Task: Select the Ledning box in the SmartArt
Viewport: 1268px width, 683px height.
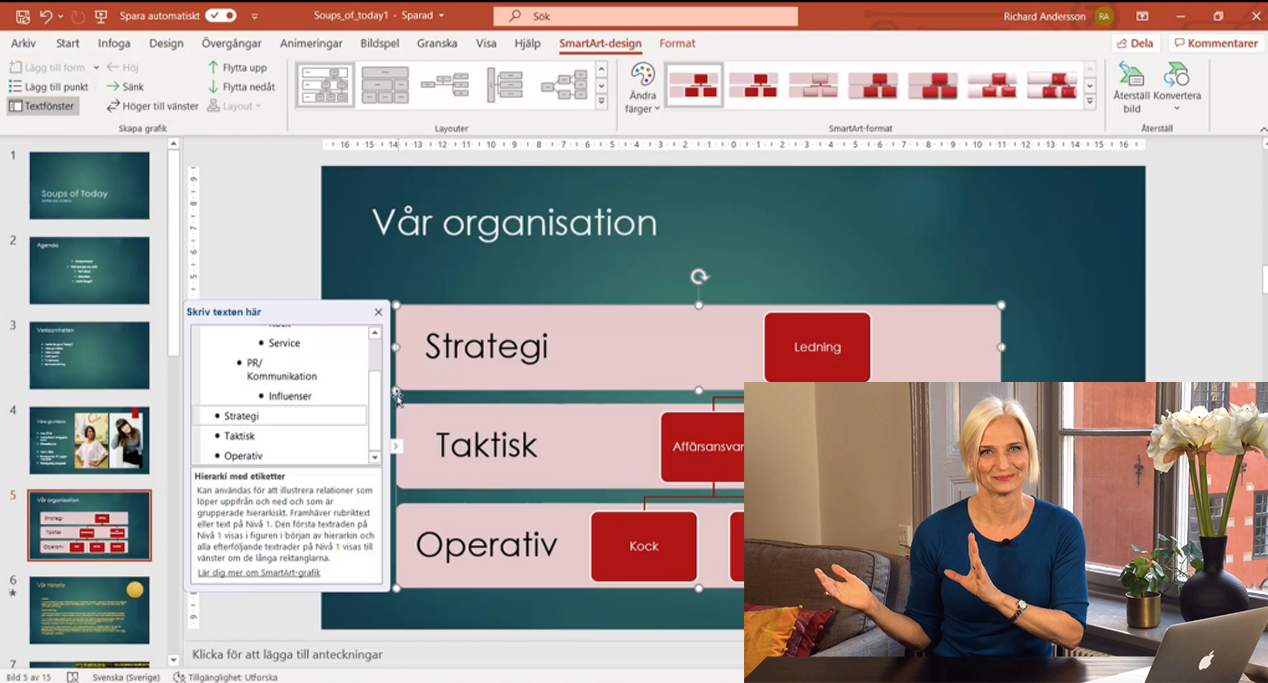Action: click(817, 347)
